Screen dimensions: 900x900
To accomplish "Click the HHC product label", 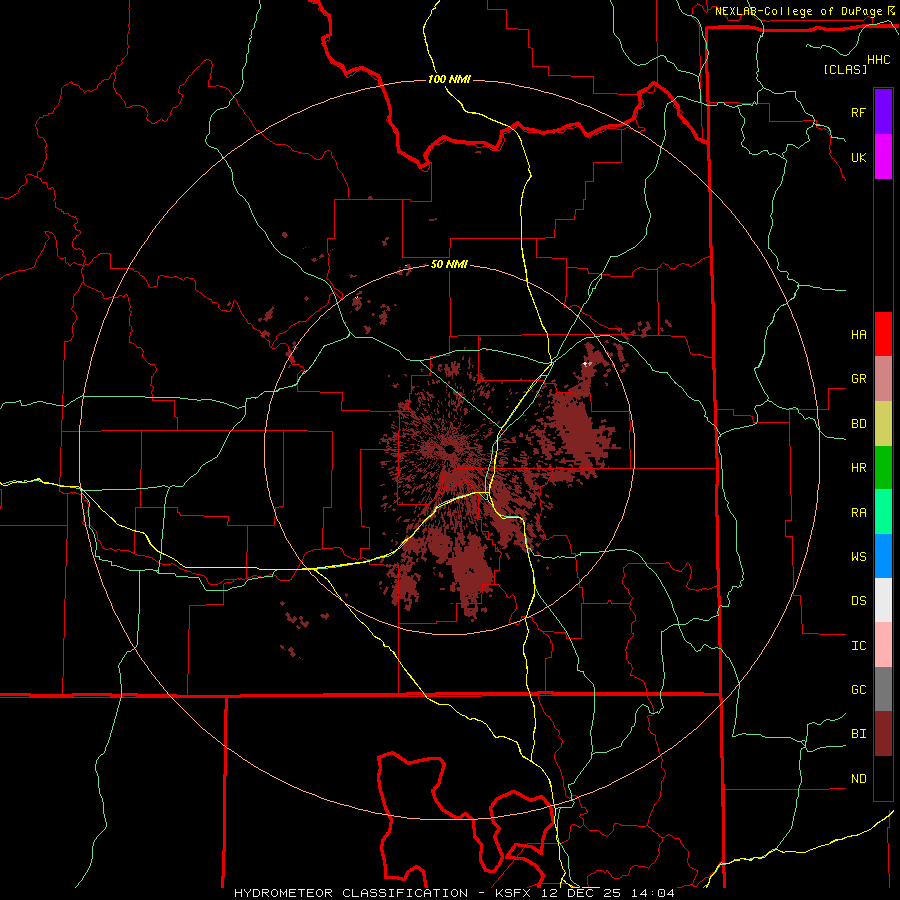I will coord(878,60).
